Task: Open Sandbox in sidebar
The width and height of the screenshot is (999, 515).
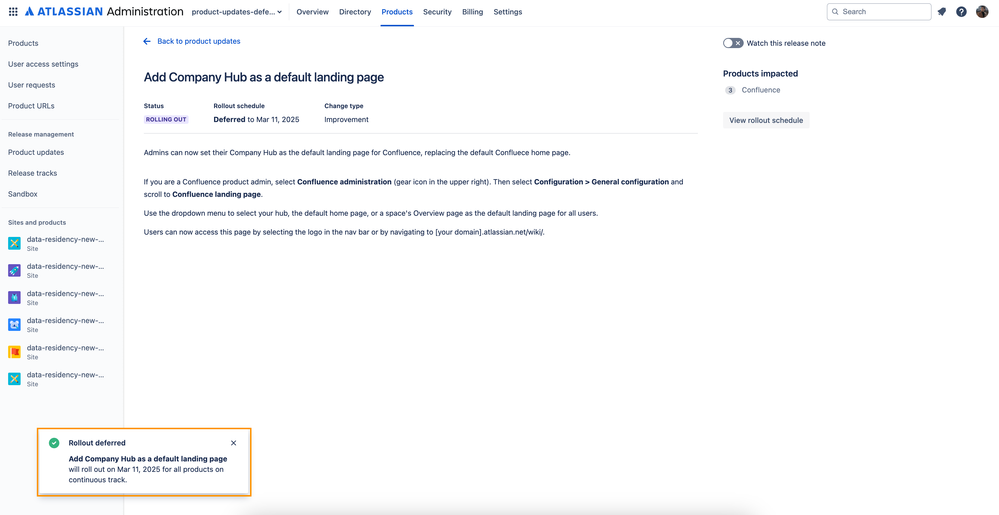Action: point(22,194)
